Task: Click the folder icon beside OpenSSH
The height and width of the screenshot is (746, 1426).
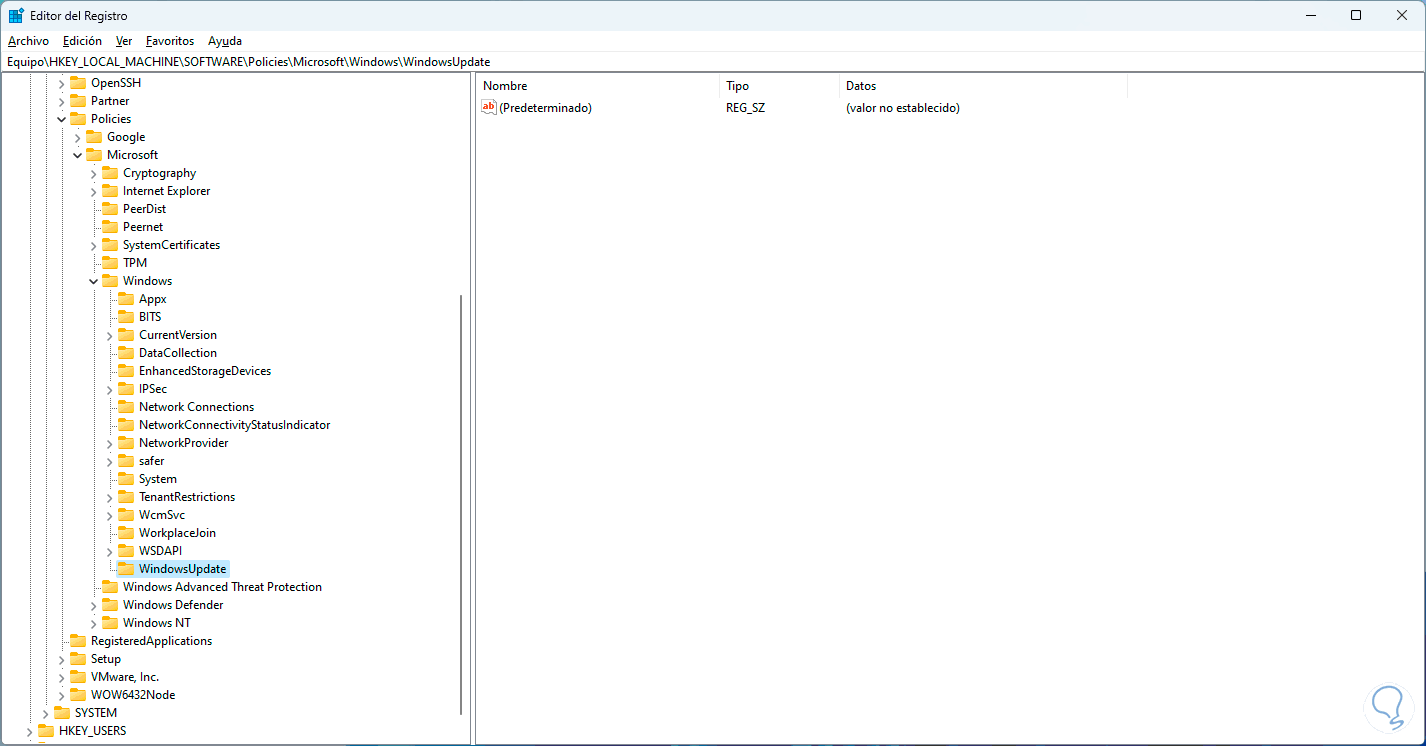Action: (78, 83)
